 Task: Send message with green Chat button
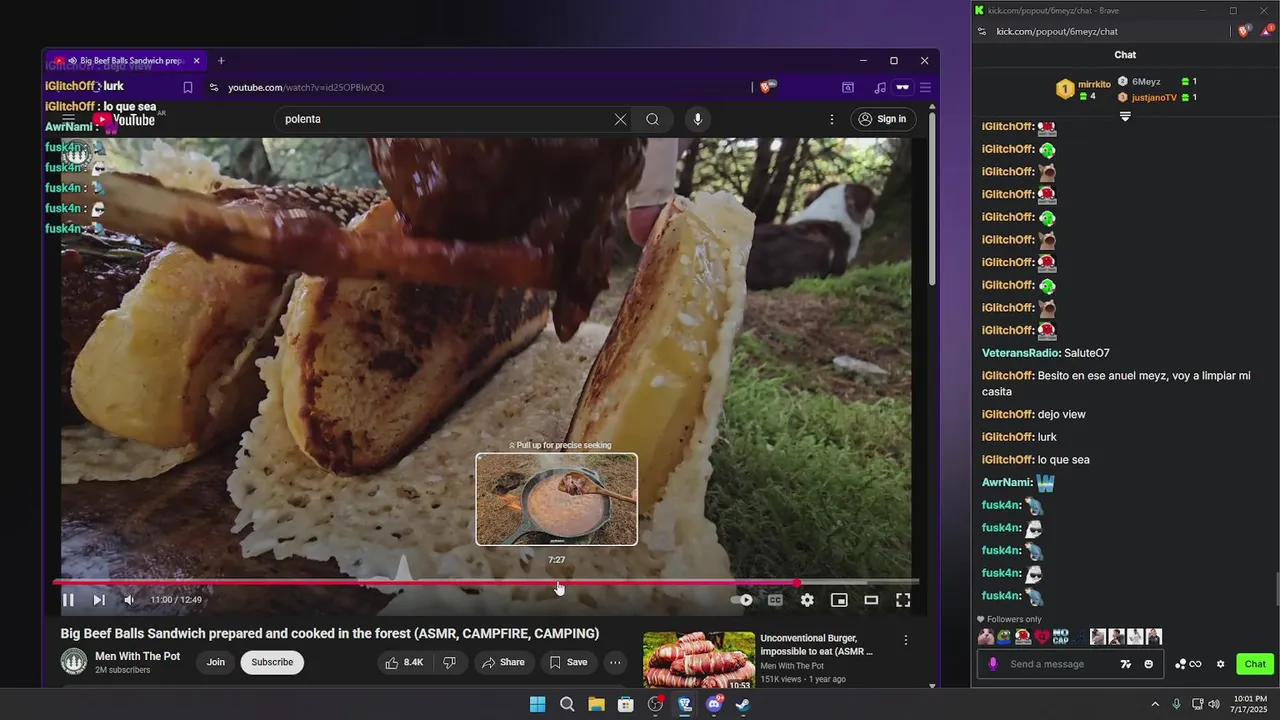point(1255,664)
